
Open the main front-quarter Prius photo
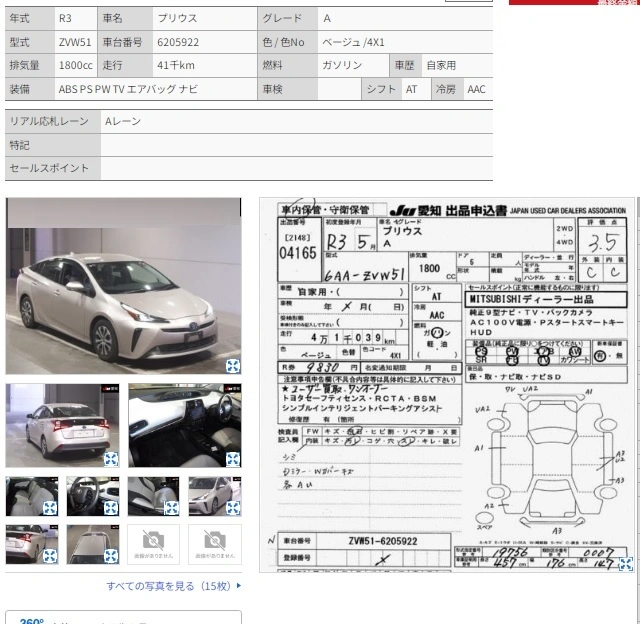pos(123,286)
